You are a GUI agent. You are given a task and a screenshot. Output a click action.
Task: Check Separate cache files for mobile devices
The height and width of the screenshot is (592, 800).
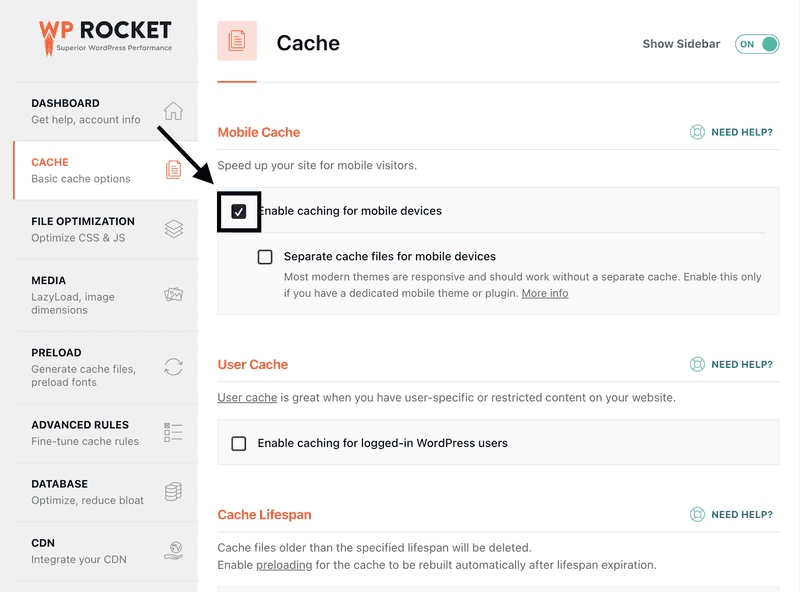(265, 257)
